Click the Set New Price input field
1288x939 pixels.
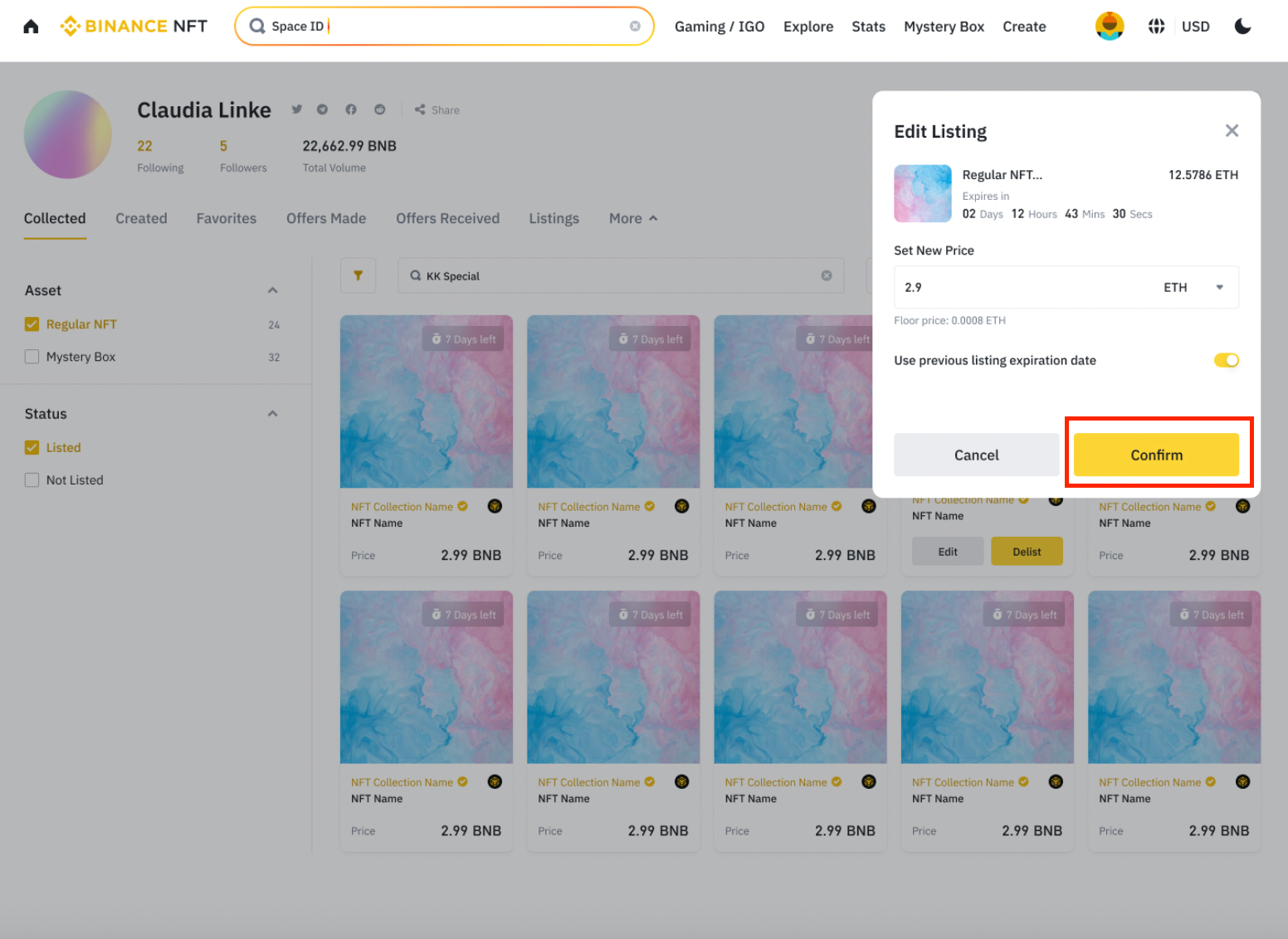tap(1021, 287)
